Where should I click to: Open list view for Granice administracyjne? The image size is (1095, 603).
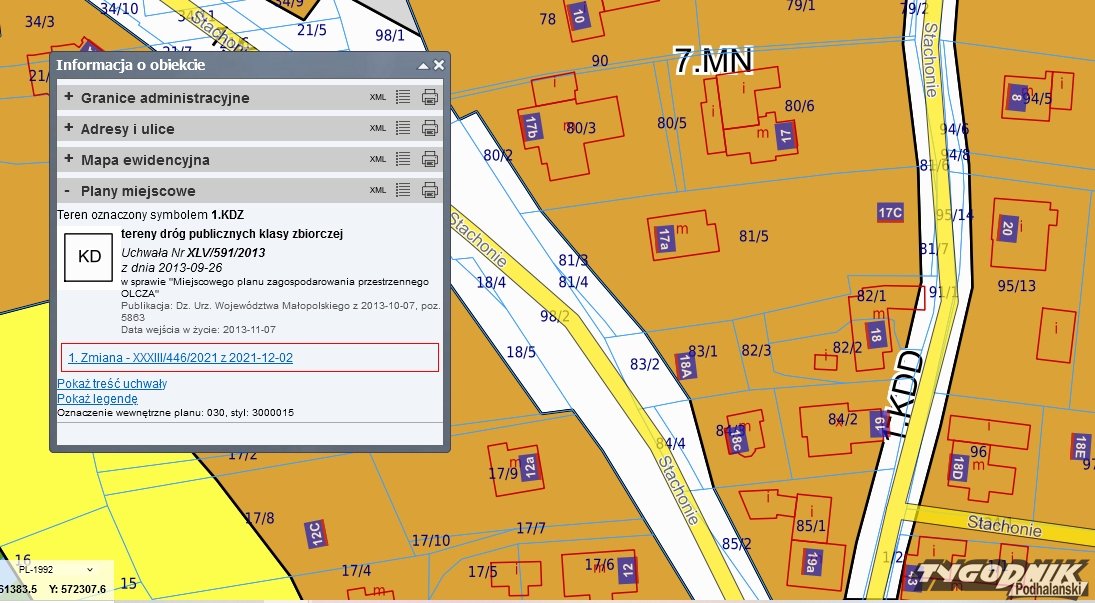pos(403,98)
